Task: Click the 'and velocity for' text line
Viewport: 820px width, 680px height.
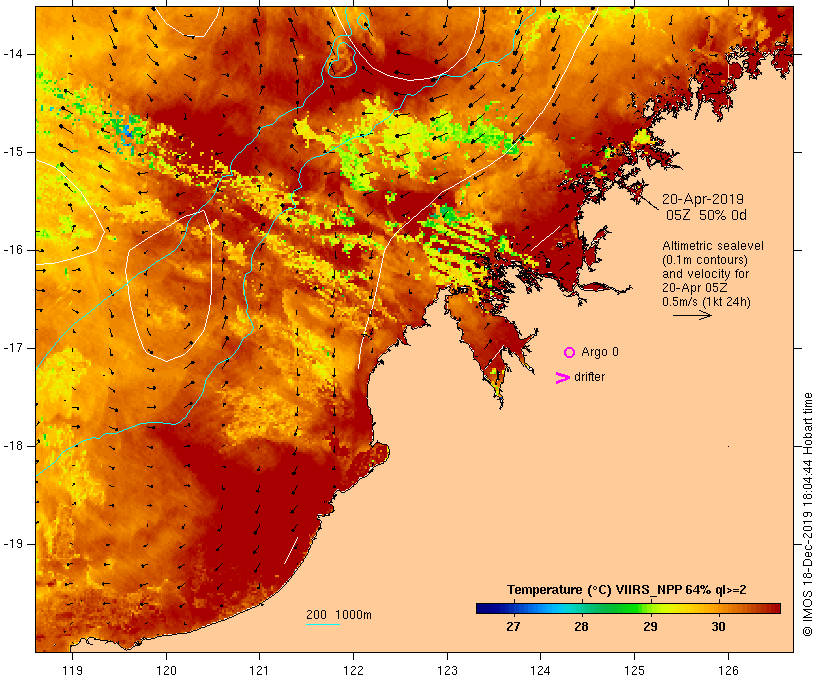Action: tap(705, 274)
